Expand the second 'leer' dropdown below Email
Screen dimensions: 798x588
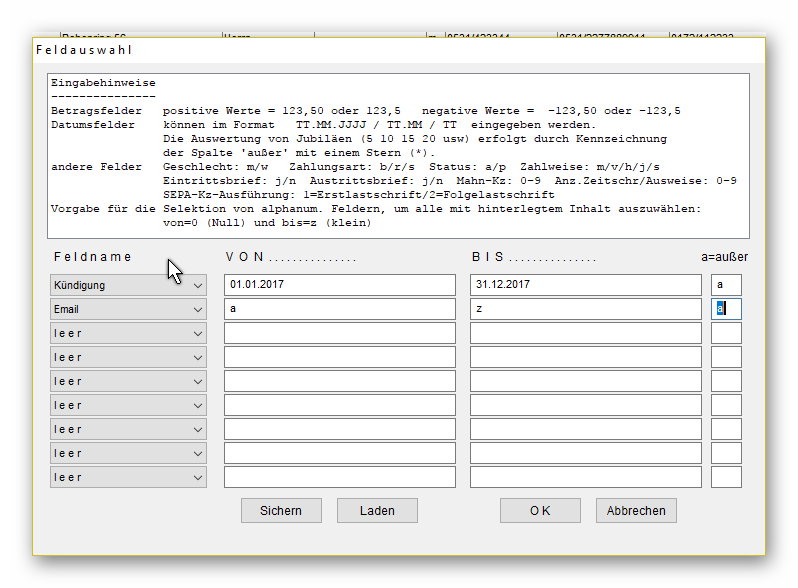128,357
